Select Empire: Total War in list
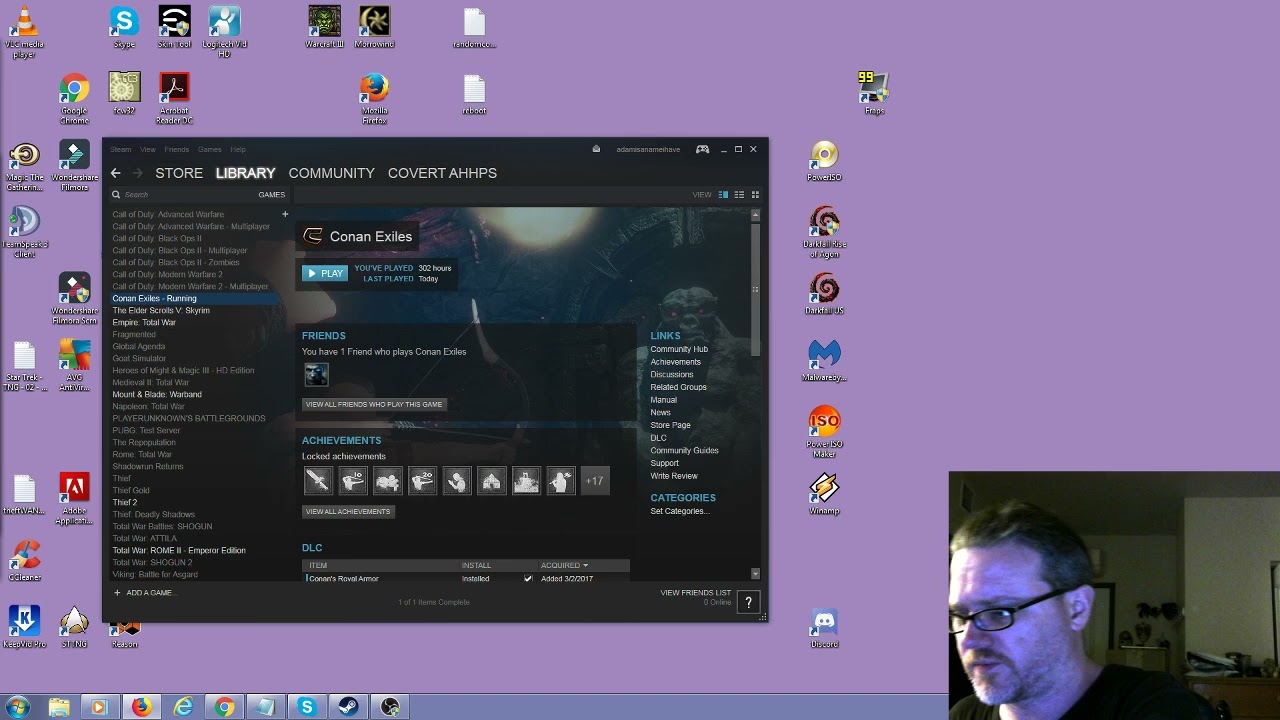The height and width of the screenshot is (720, 1280). tap(144, 322)
